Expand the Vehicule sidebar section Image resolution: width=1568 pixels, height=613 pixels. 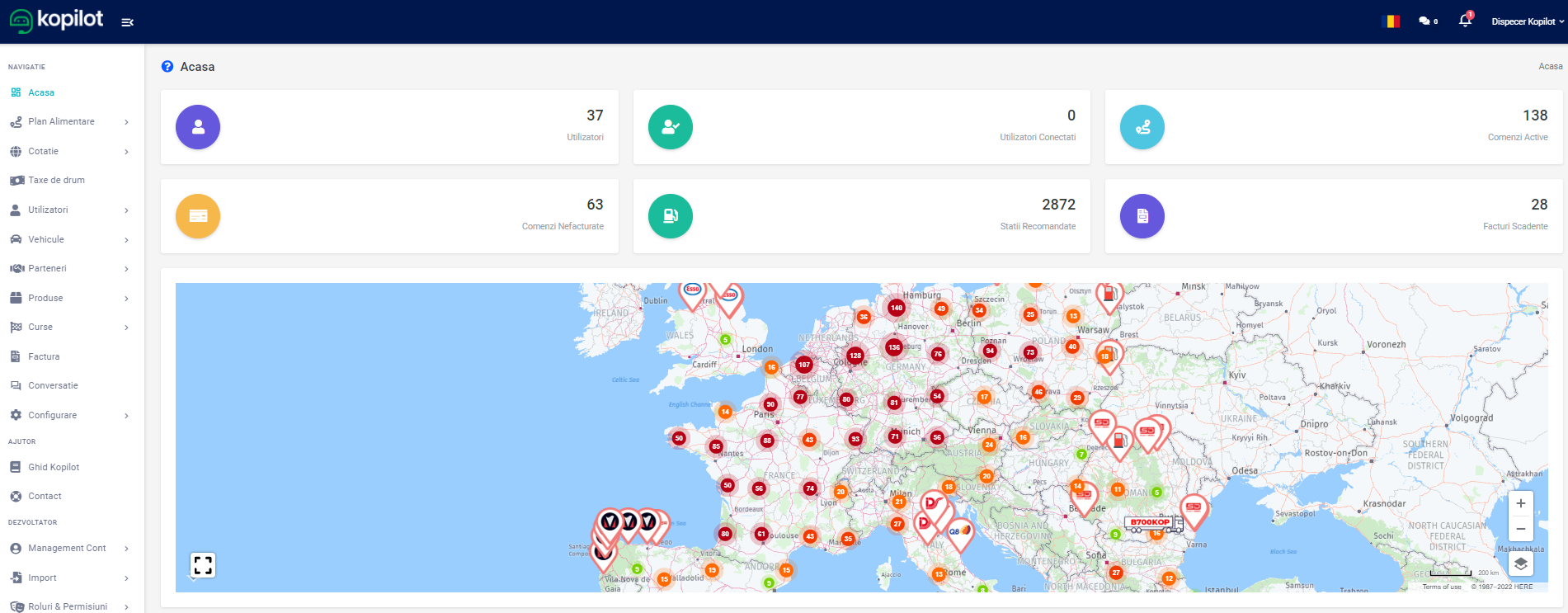pyautogui.click(x=46, y=239)
